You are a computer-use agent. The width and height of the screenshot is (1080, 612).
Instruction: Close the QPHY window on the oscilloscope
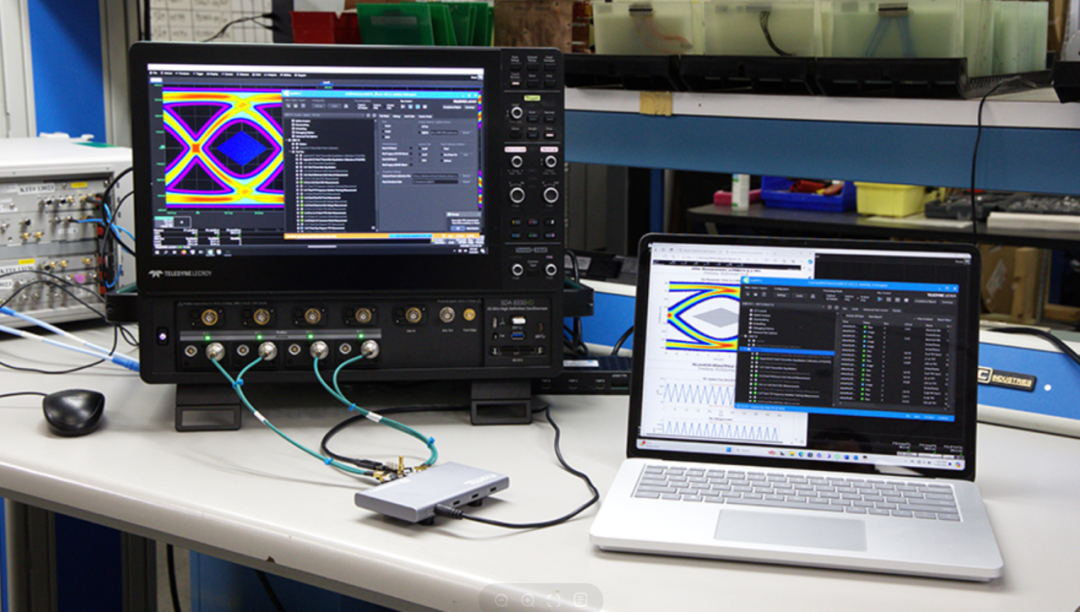(x=476, y=95)
